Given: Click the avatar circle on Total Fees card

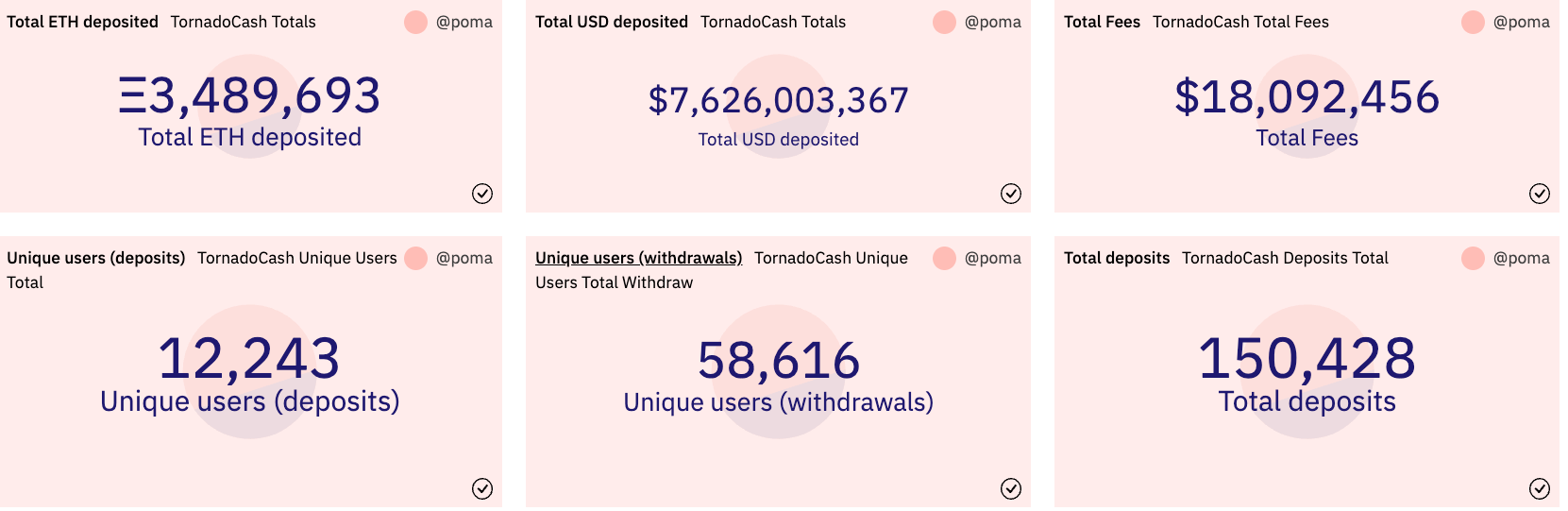Looking at the screenshot, I should pos(1474,22).
